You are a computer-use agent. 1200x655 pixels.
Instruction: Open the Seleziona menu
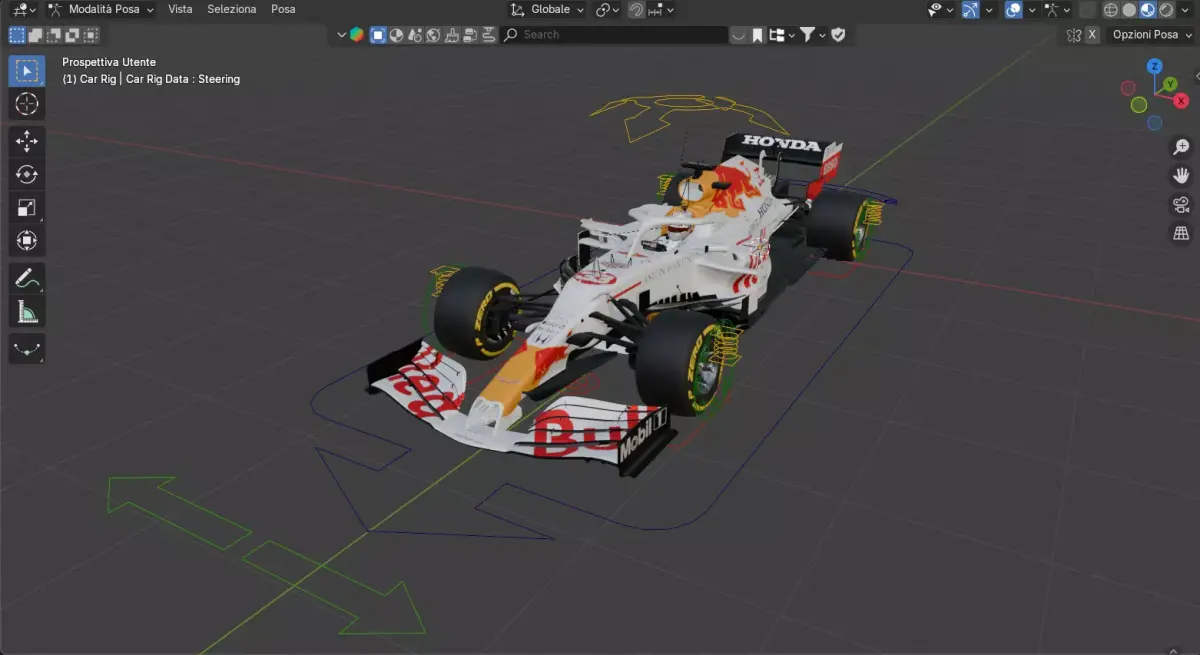[232, 9]
